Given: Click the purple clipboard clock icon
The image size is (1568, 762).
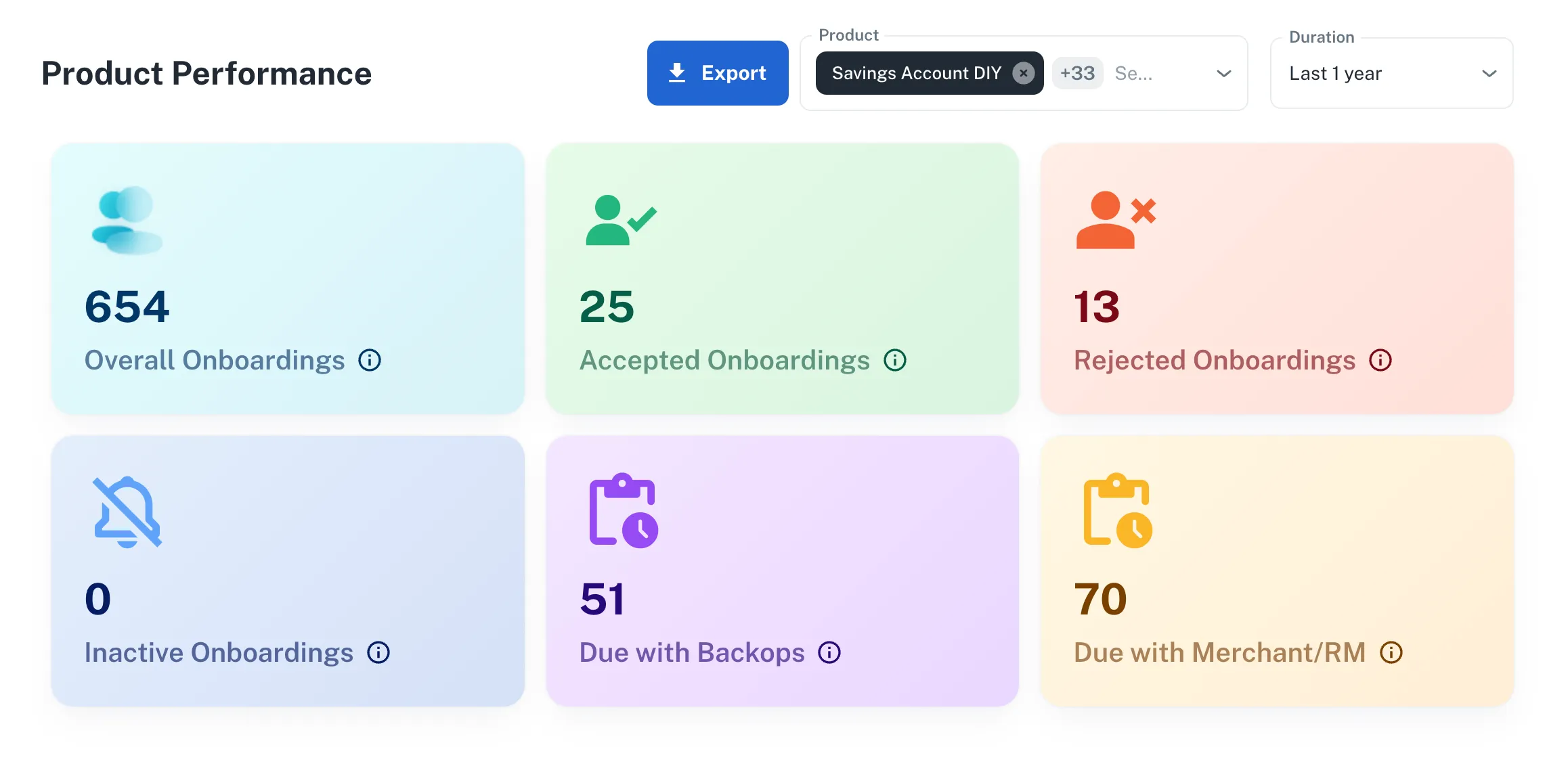Looking at the screenshot, I should pyautogui.click(x=624, y=510).
